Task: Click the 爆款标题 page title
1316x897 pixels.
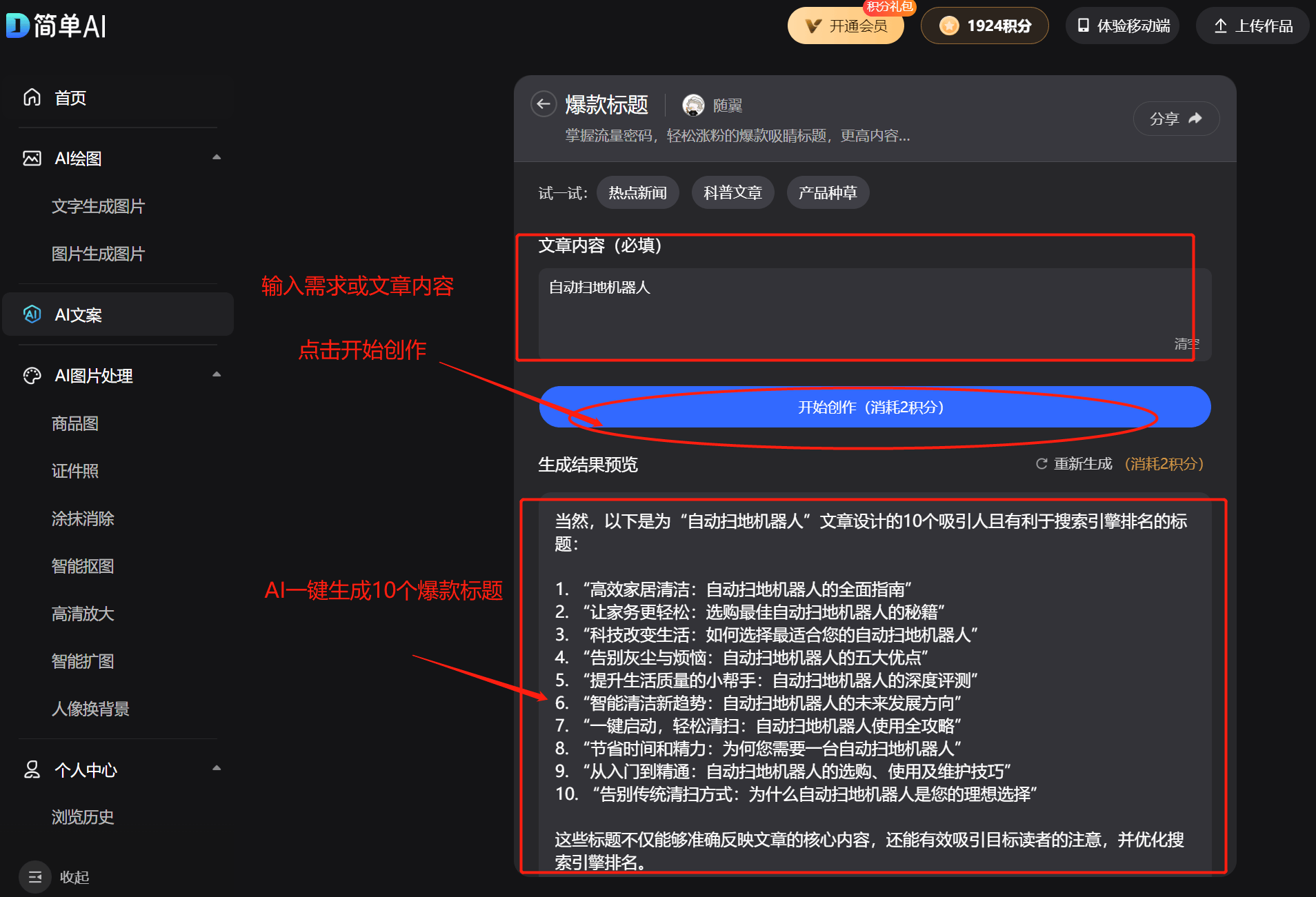Action: [x=606, y=105]
